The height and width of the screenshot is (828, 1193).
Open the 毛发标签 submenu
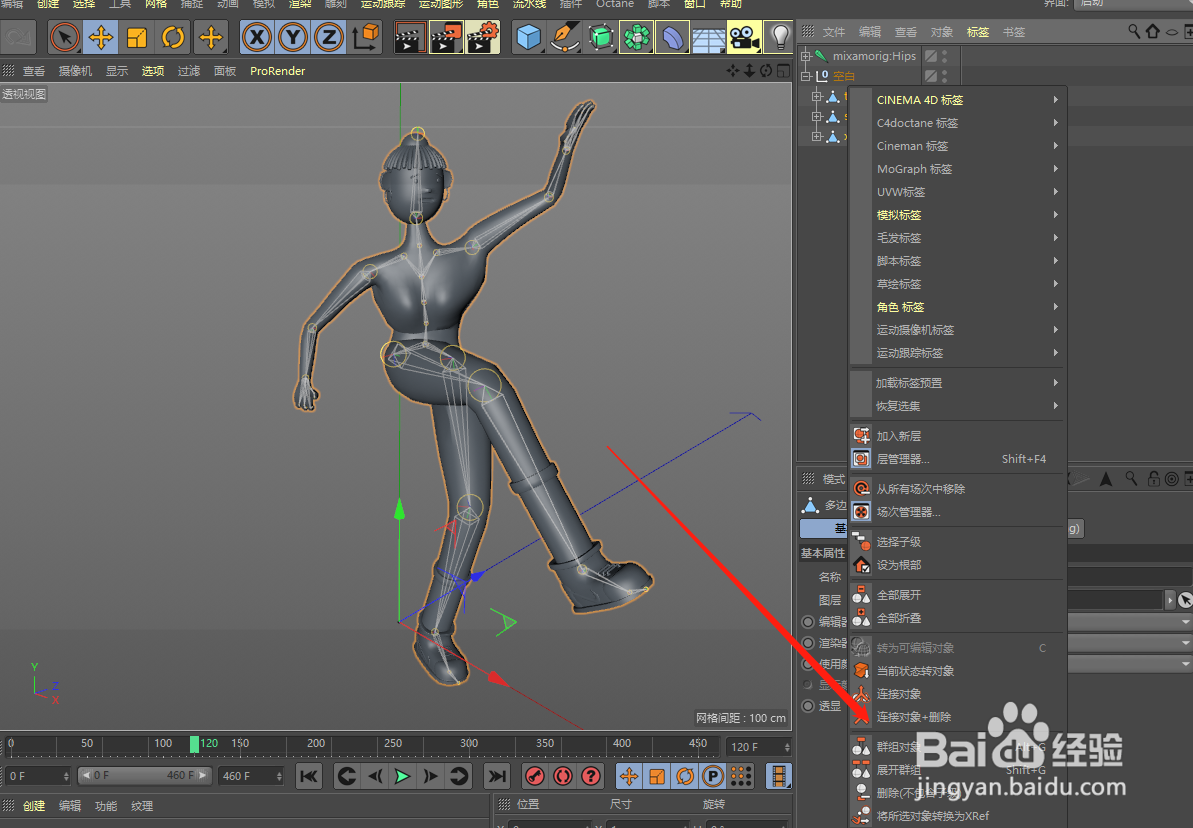958,237
